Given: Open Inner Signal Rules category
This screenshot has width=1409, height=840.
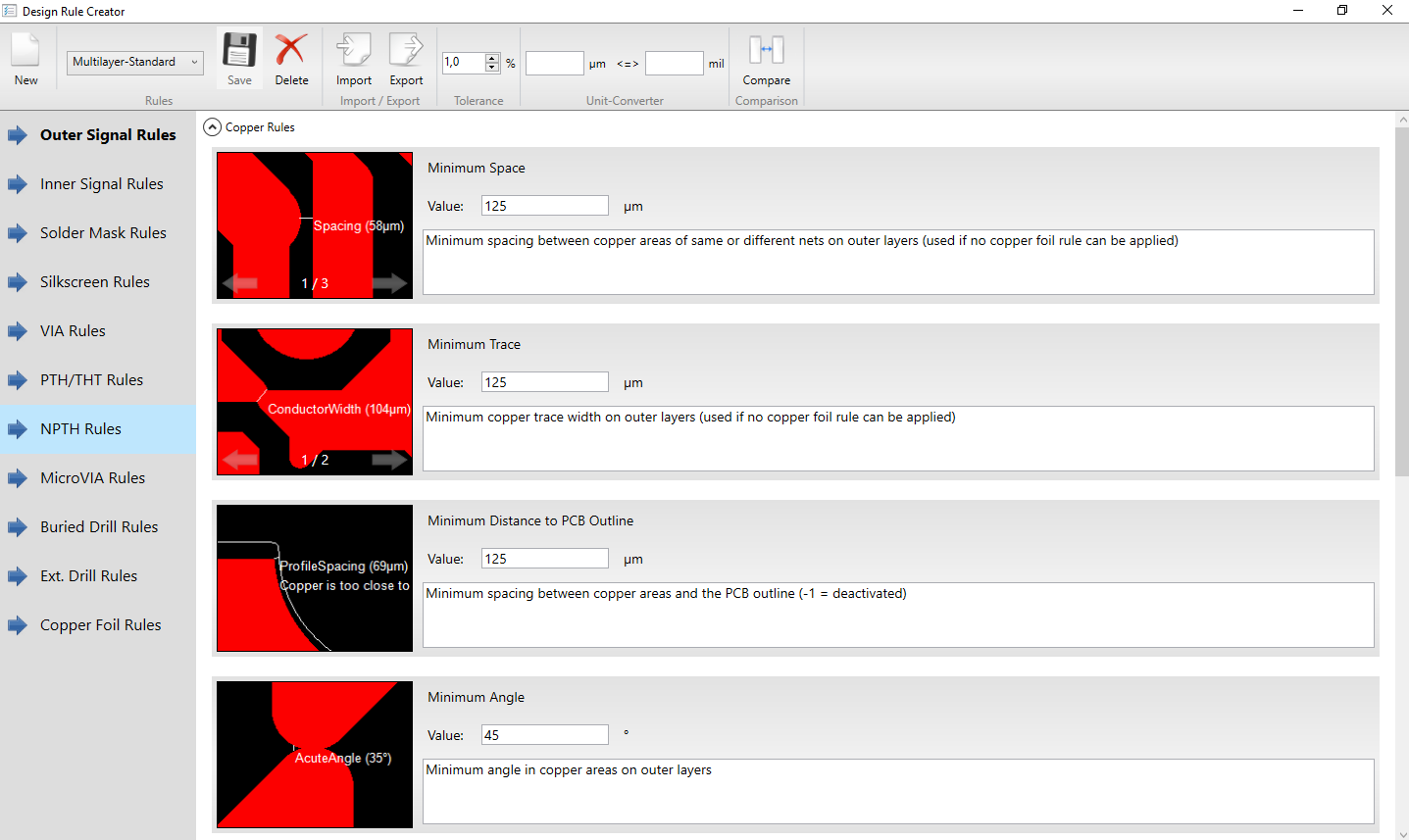Looking at the screenshot, I should (x=98, y=184).
